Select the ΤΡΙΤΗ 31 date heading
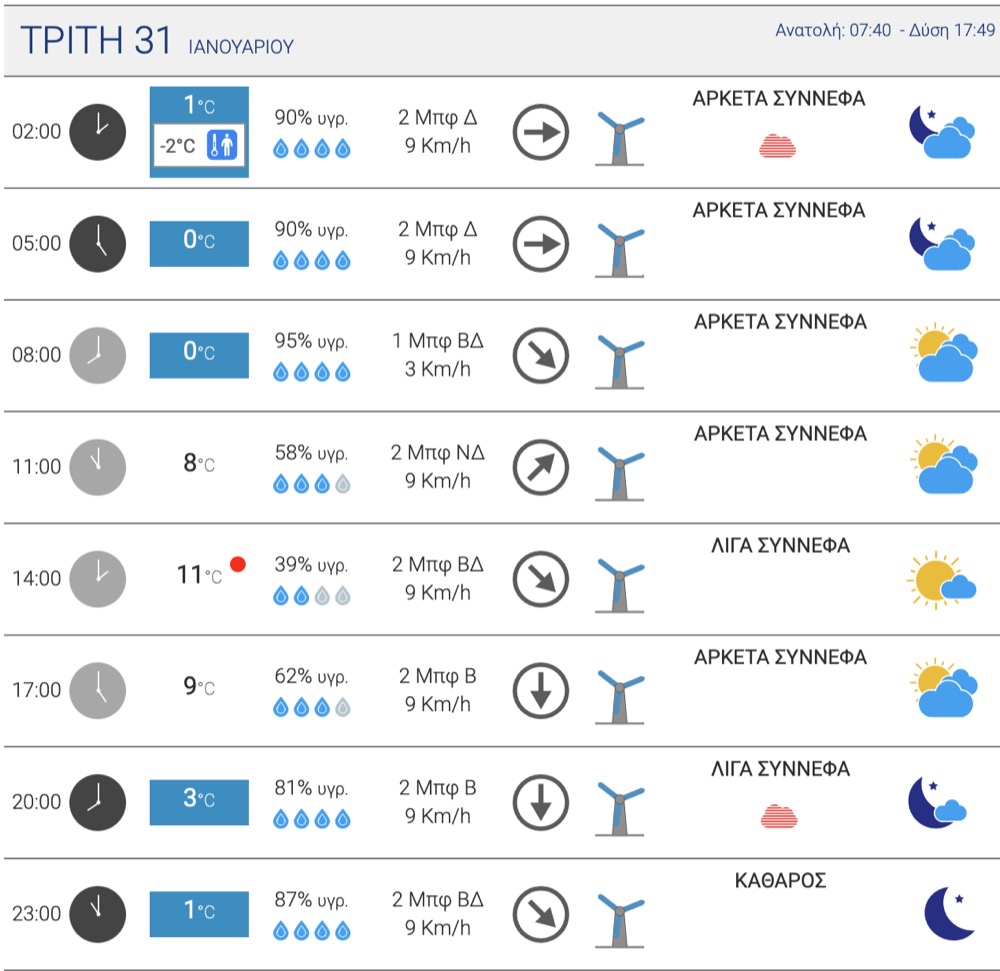The height and width of the screenshot is (971, 1000). pos(96,40)
